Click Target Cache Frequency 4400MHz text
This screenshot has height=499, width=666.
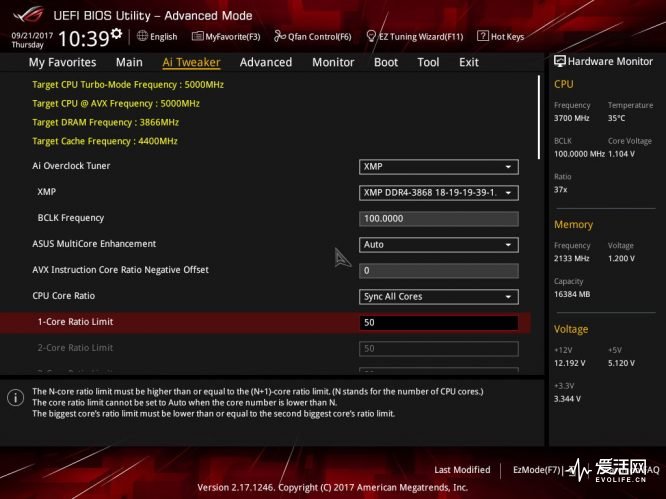pyautogui.click(x=105, y=141)
